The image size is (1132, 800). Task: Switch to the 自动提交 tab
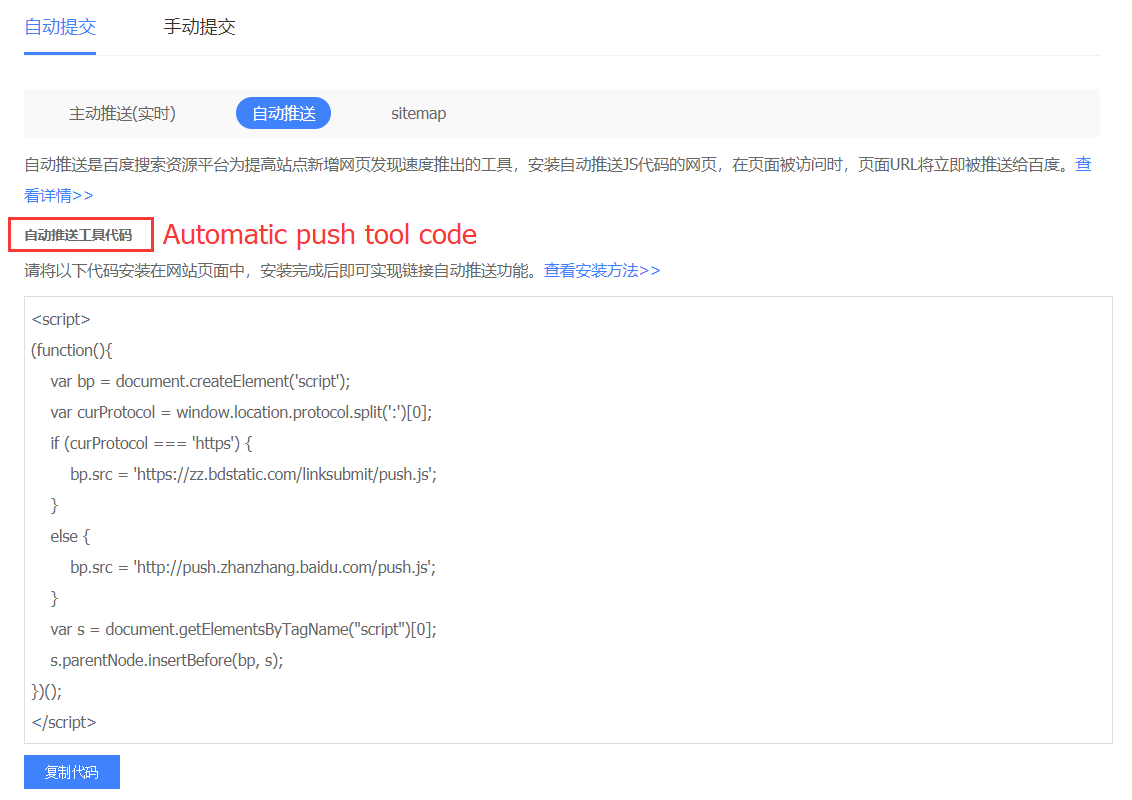(60, 27)
